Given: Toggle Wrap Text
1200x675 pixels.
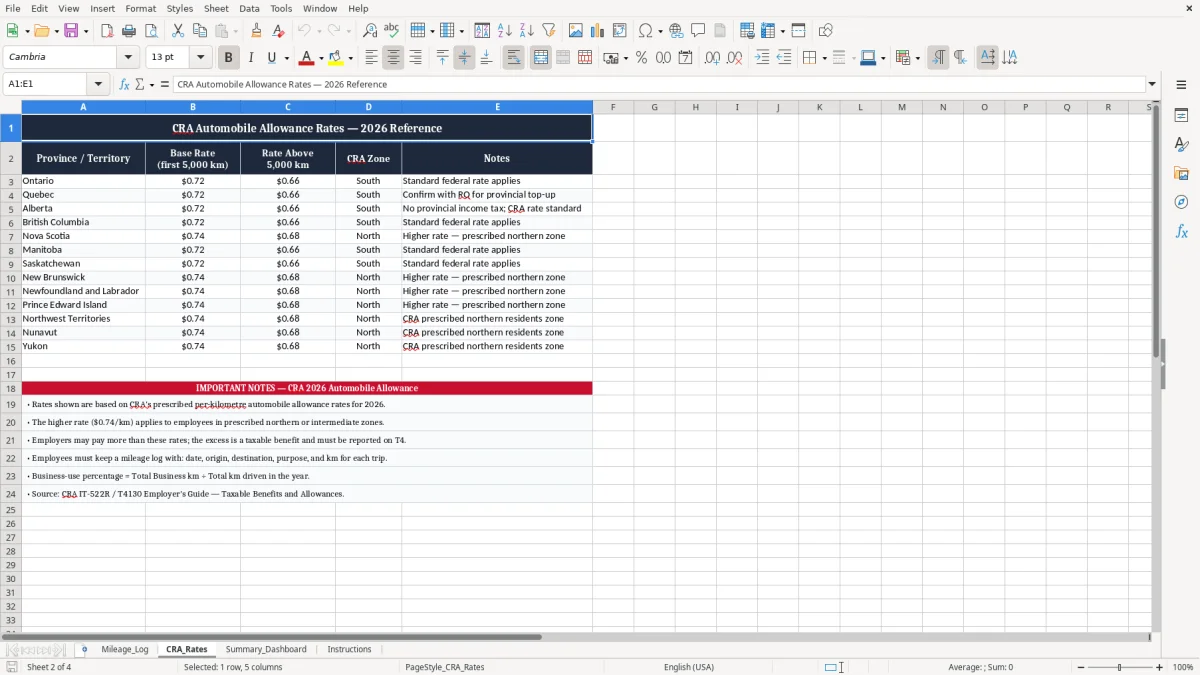Looking at the screenshot, I should tap(514, 58).
